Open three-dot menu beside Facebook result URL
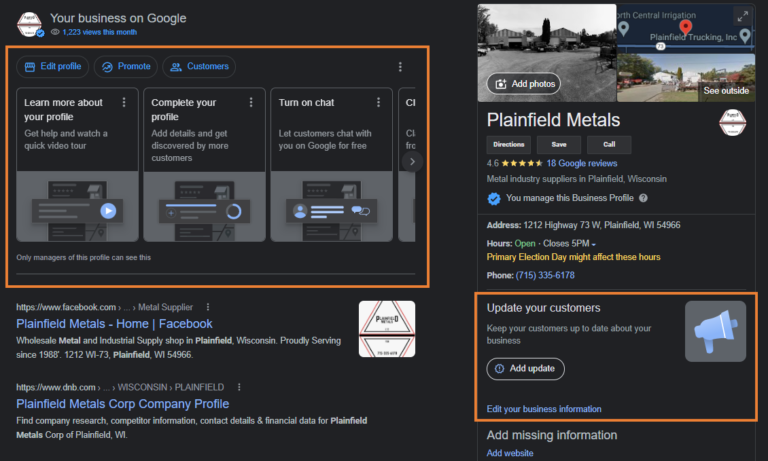The width and height of the screenshot is (768, 461). [x=208, y=307]
